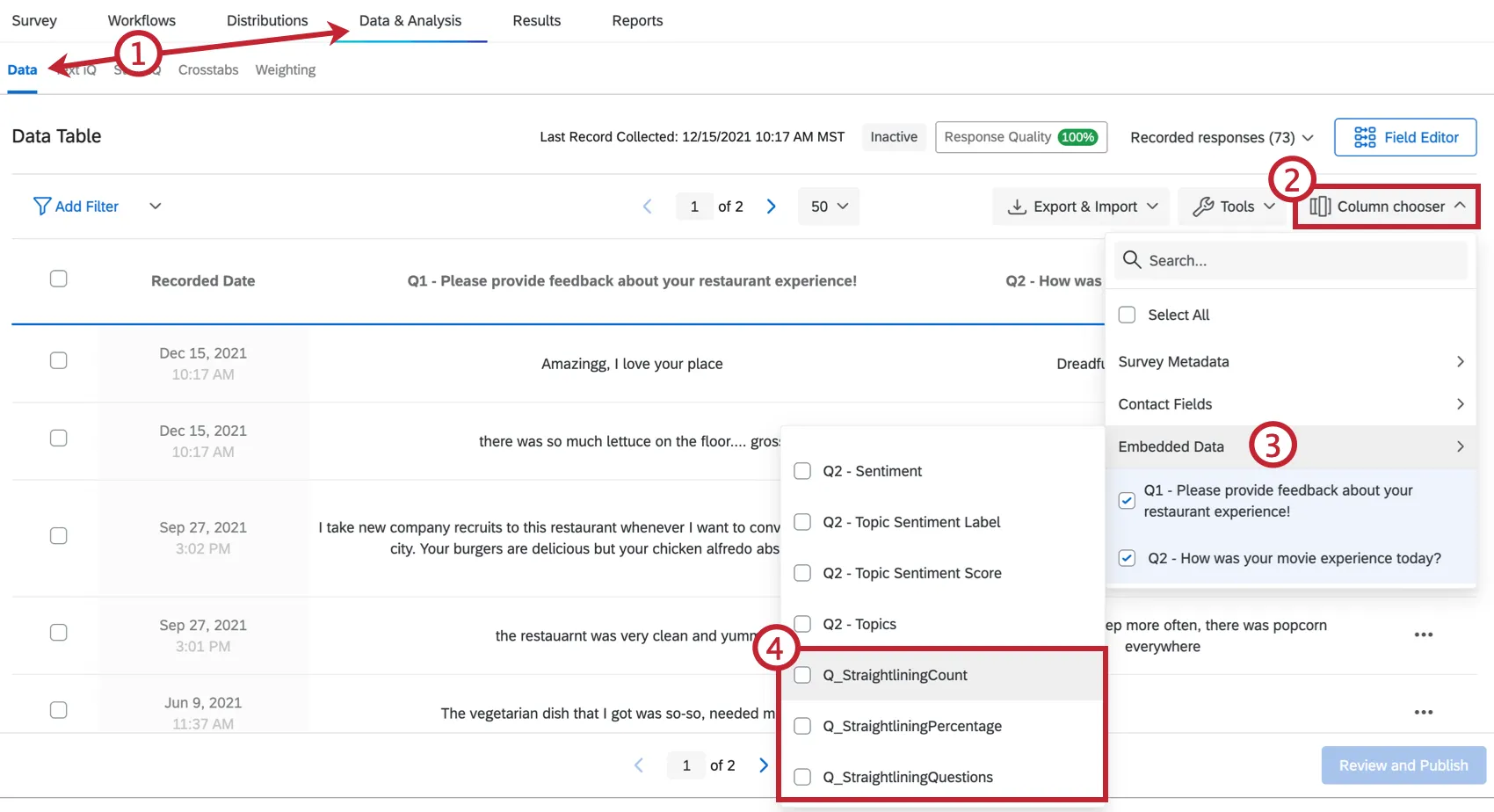Click the Field Editor grid icon
The height and width of the screenshot is (812, 1494).
(x=1365, y=137)
